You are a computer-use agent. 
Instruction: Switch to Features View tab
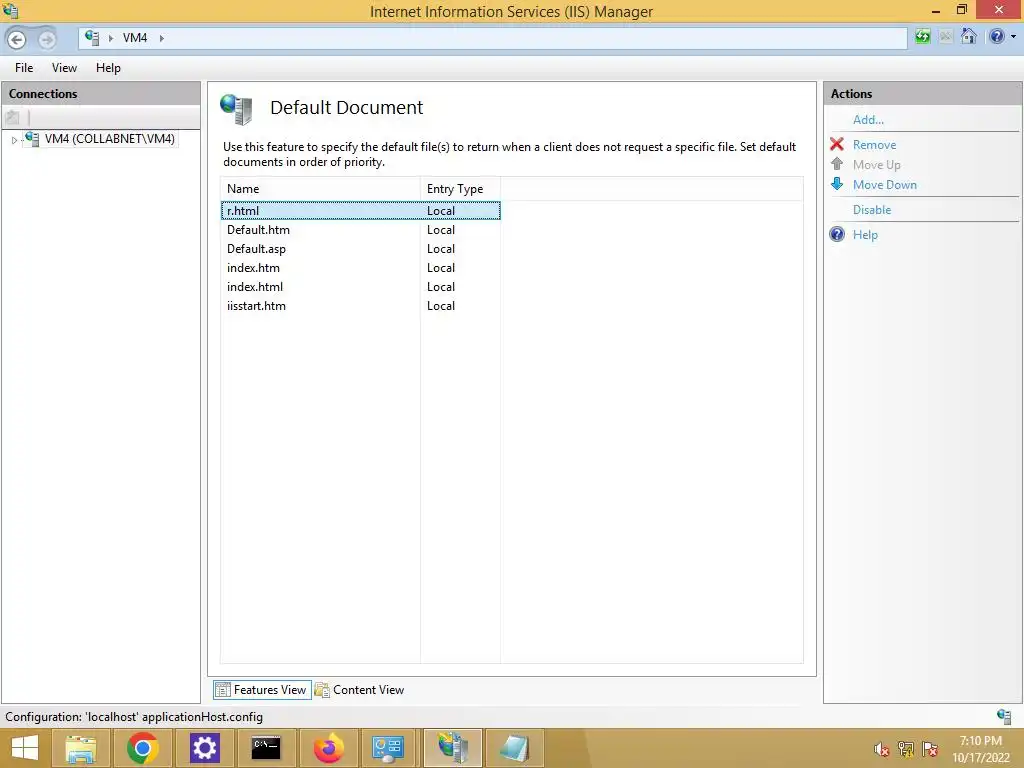click(x=261, y=690)
